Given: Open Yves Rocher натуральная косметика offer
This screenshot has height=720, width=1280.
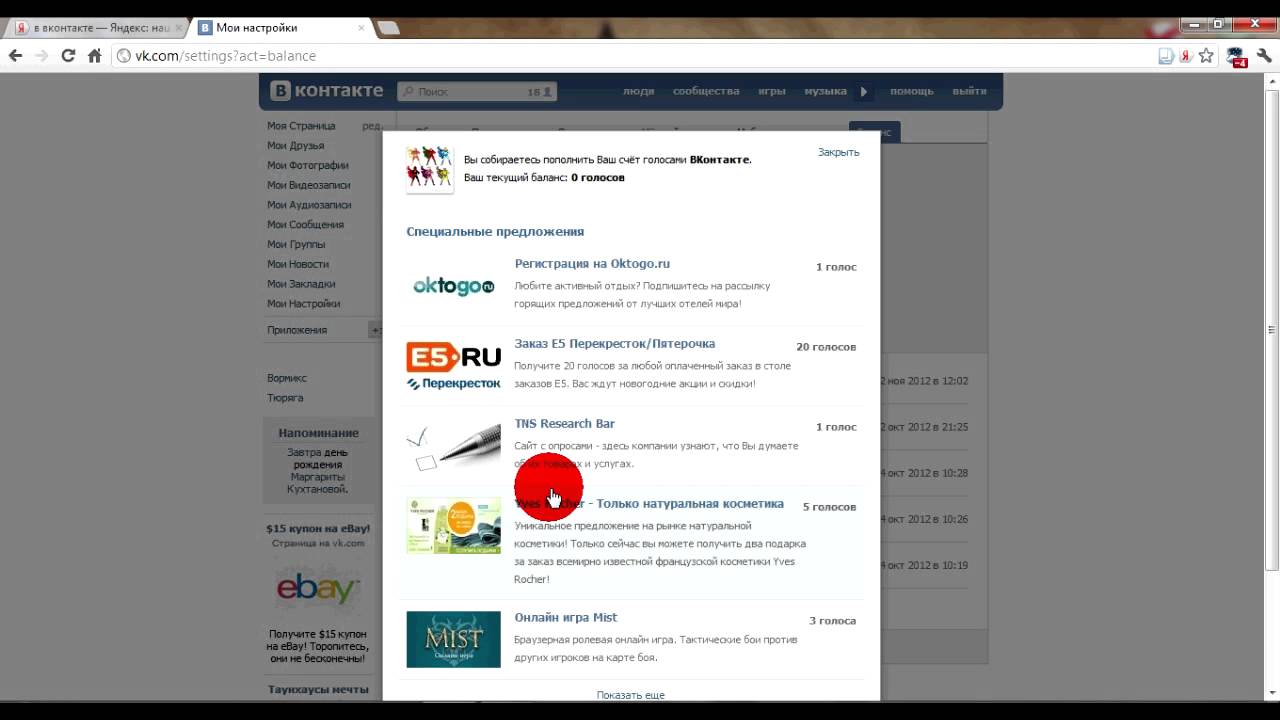Looking at the screenshot, I should coord(649,504).
